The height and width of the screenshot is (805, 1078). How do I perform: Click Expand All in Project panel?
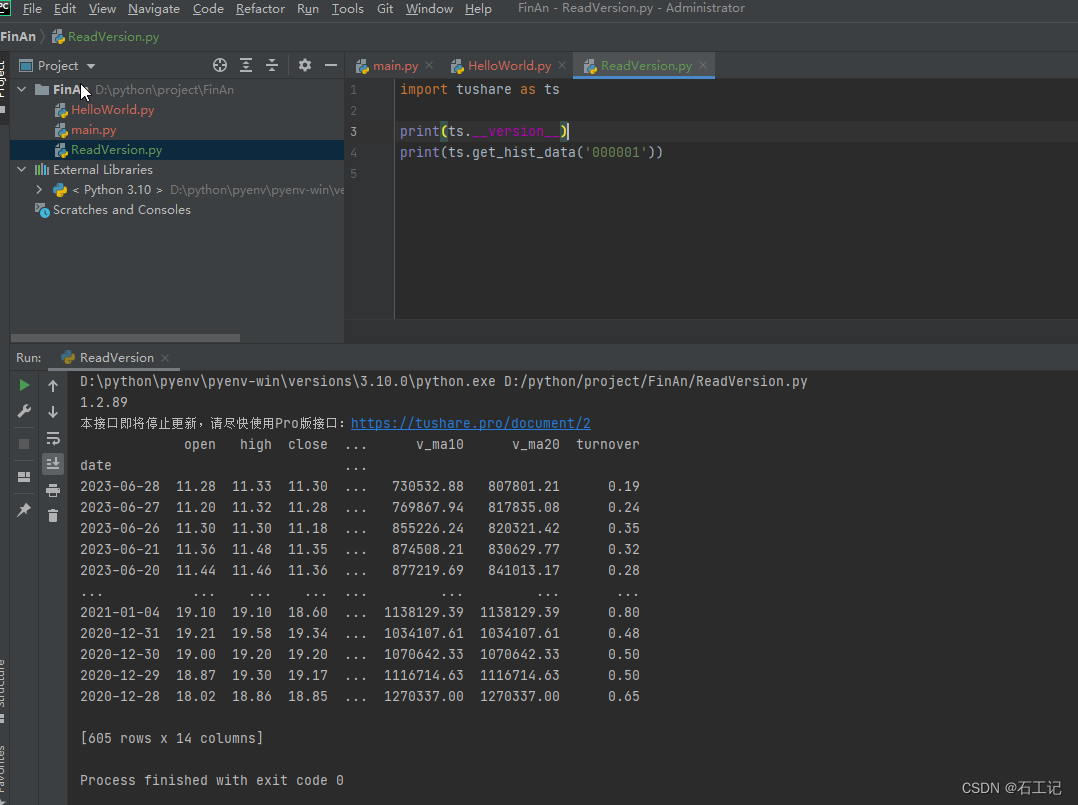click(x=245, y=65)
